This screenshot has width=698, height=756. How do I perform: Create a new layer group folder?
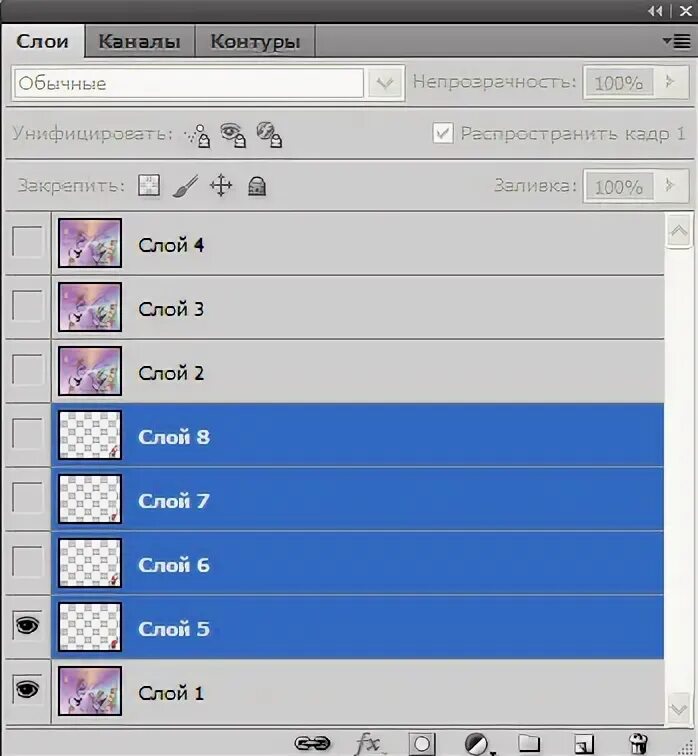point(529,743)
